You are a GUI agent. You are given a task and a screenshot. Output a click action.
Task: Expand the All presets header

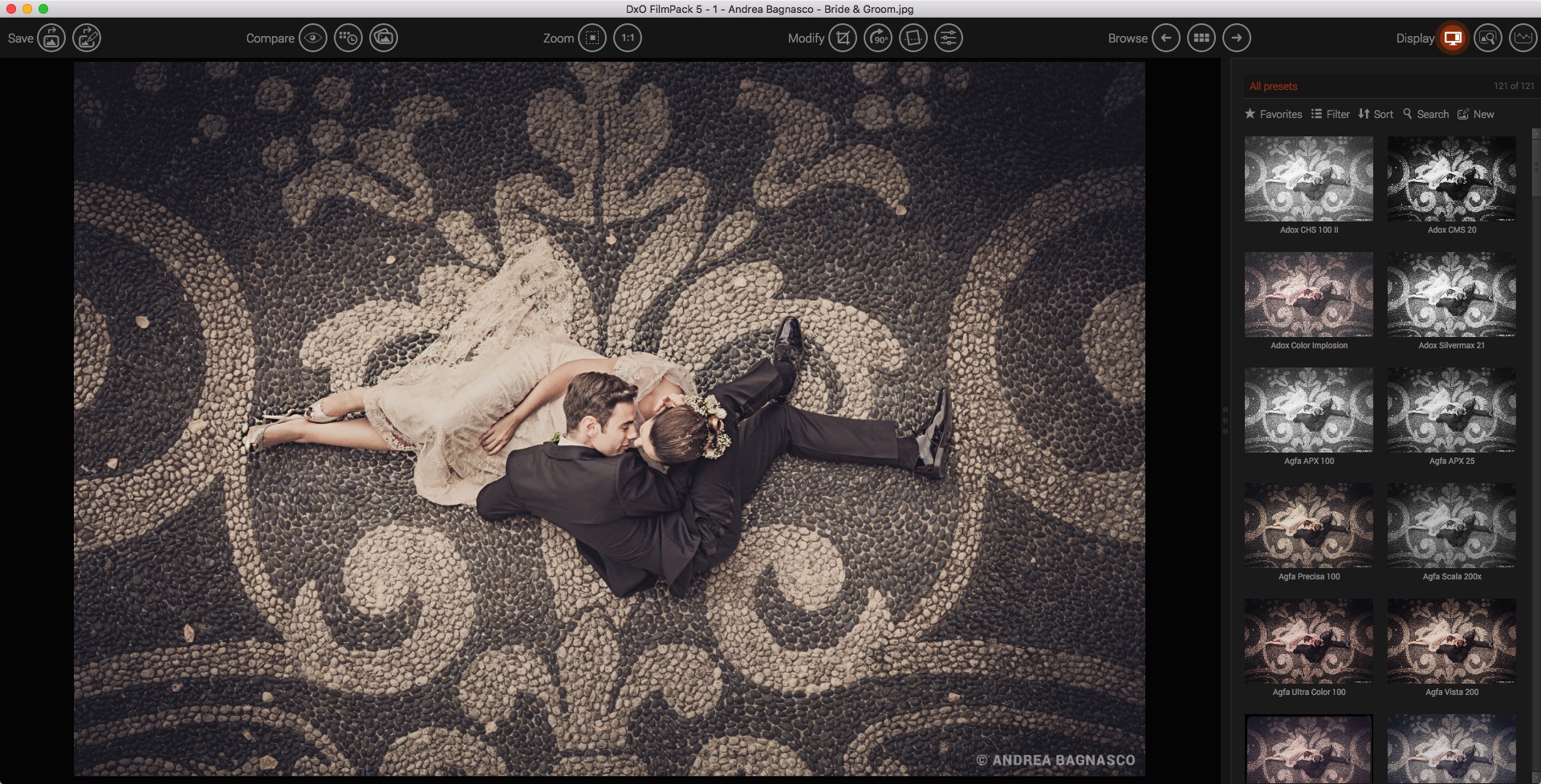[x=1273, y=86]
